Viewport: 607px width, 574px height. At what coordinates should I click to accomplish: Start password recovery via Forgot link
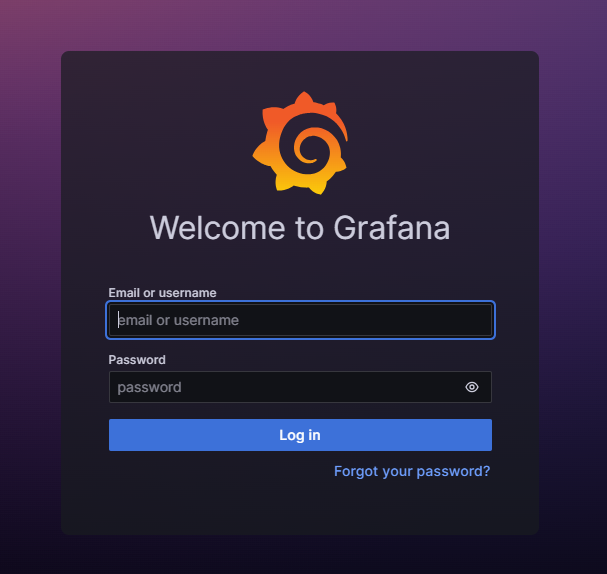pyautogui.click(x=412, y=471)
